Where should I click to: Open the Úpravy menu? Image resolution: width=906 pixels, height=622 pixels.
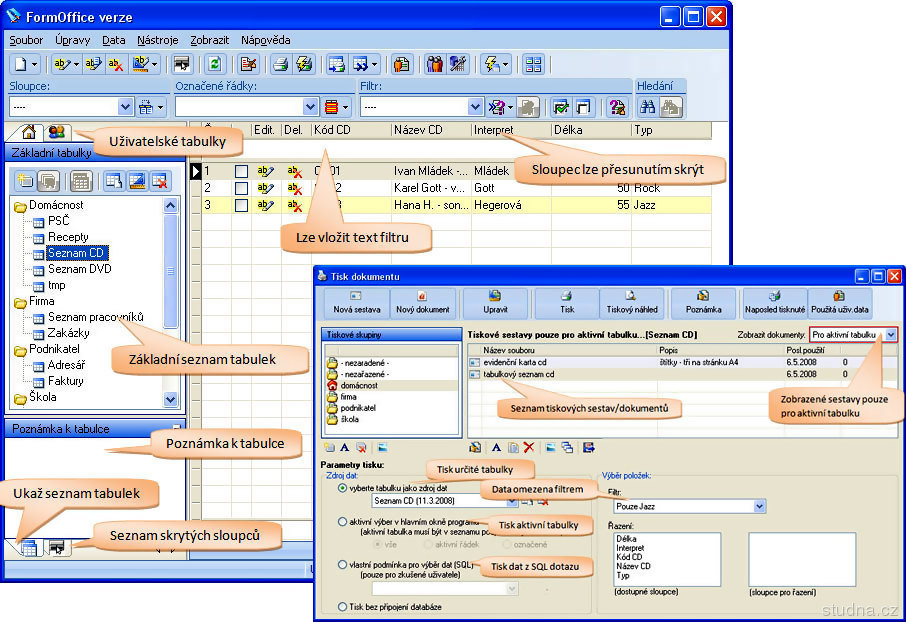(73, 40)
